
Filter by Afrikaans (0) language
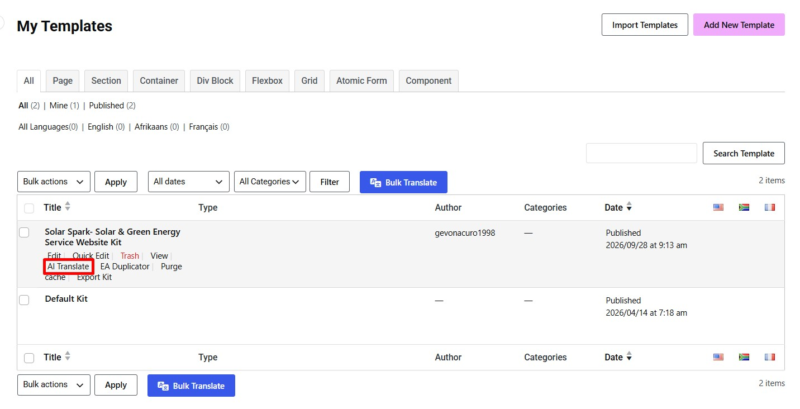tap(157, 127)
